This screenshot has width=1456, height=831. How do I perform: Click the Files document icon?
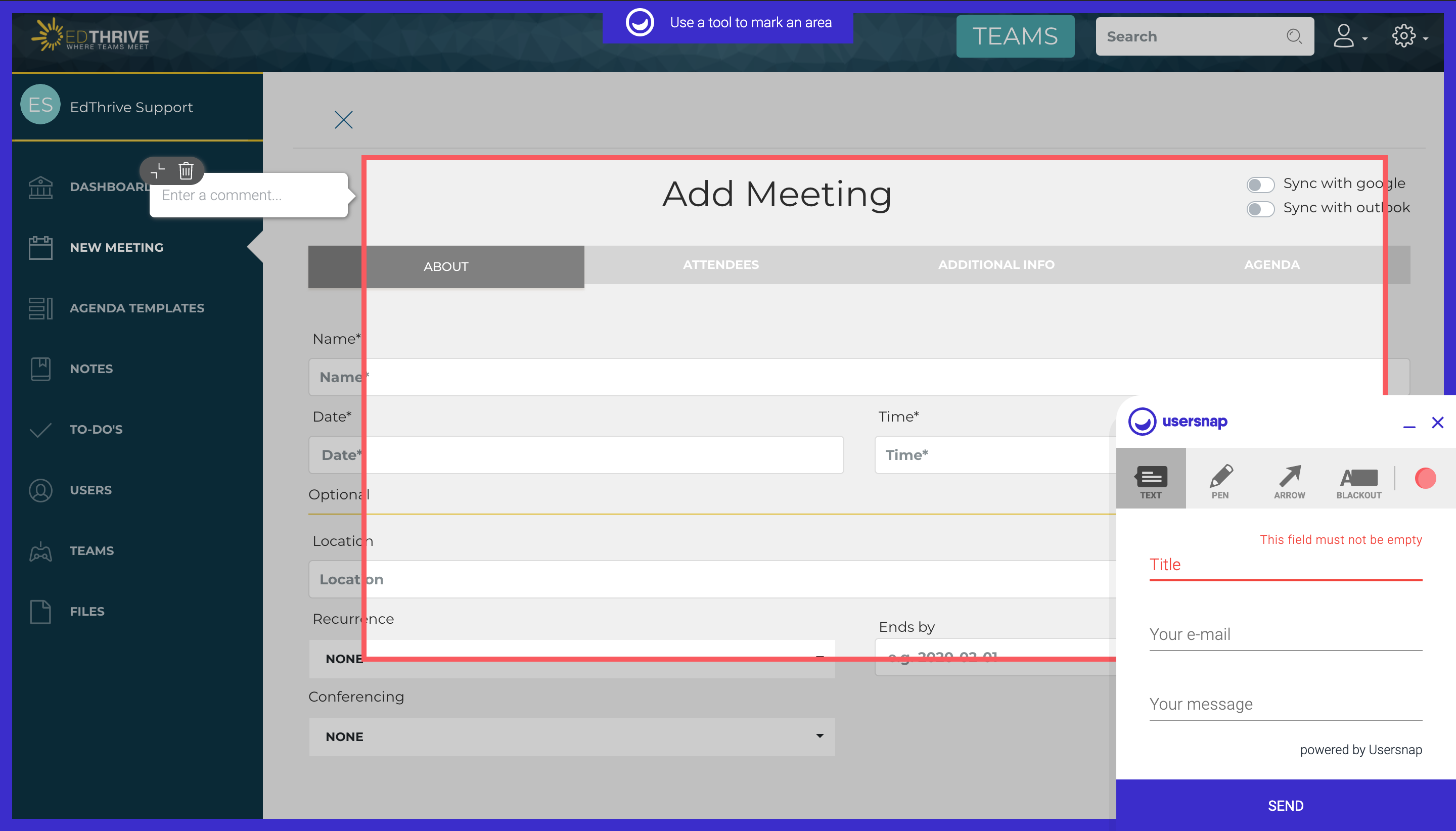(40, 611)
